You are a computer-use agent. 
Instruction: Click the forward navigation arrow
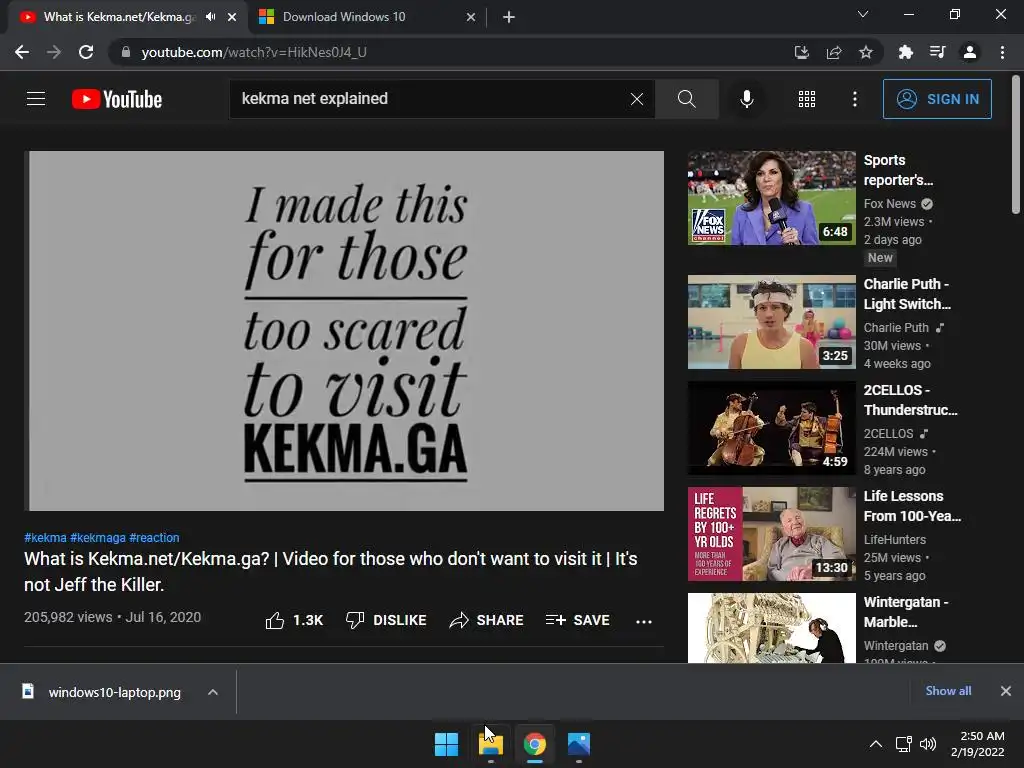(x=54, y=52)
